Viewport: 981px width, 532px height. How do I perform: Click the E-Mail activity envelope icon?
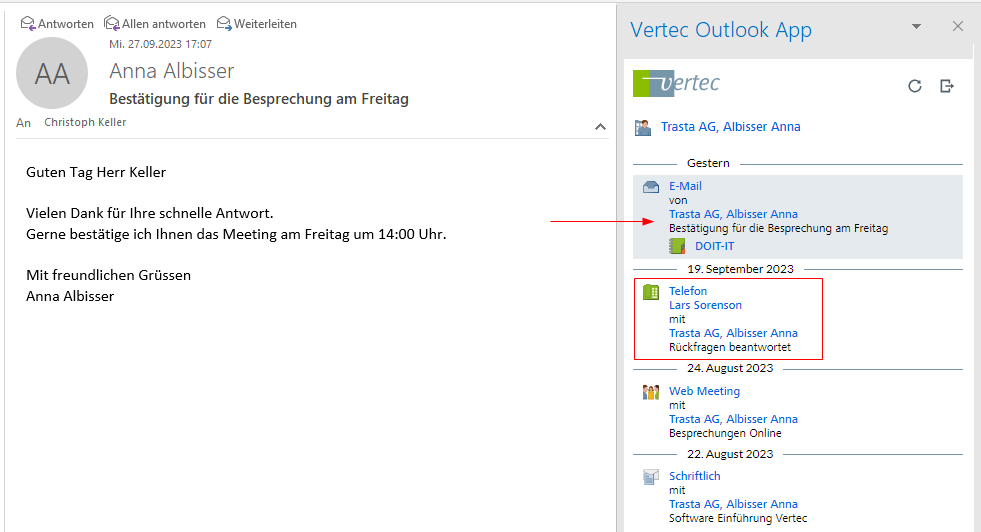[651, 187]
